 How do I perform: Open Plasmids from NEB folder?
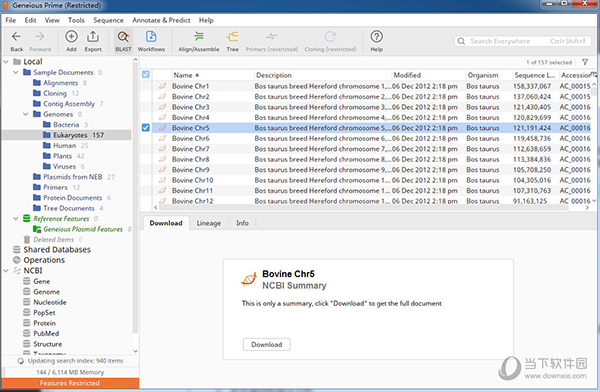[73, 177]
